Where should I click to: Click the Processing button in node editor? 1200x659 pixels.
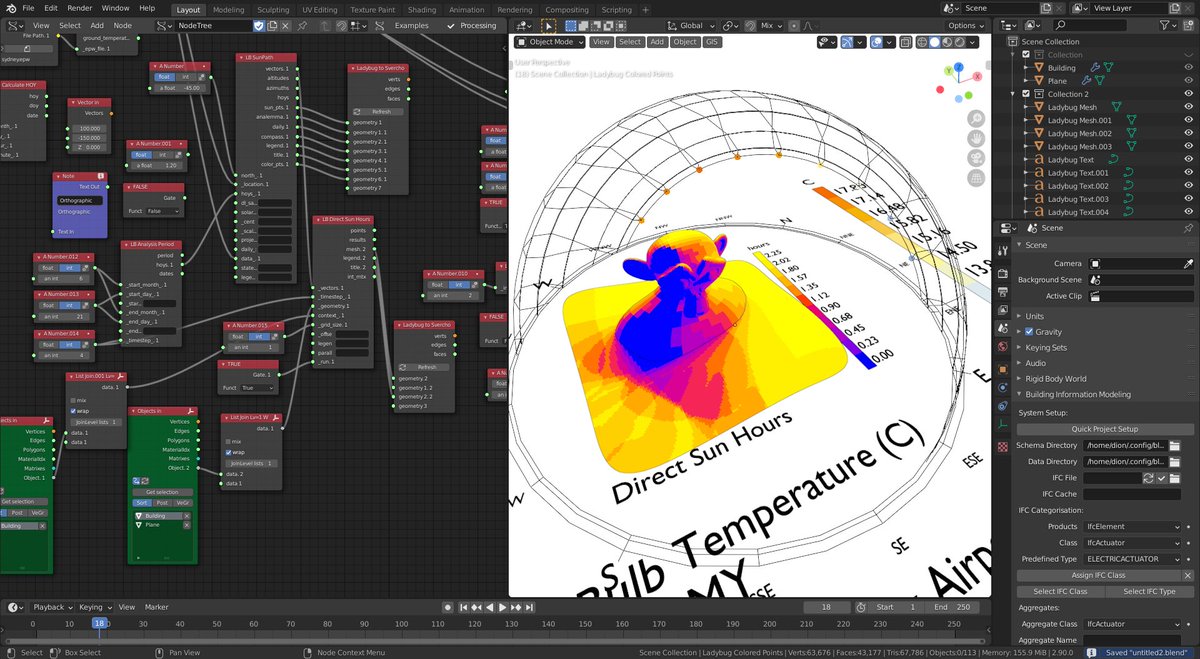[x=472, y=25]
